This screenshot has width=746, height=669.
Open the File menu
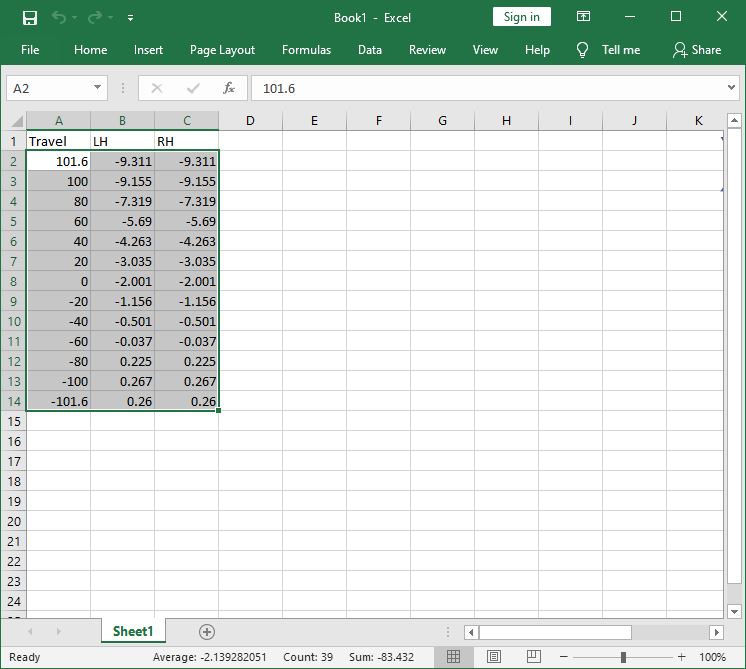(30, 50)
